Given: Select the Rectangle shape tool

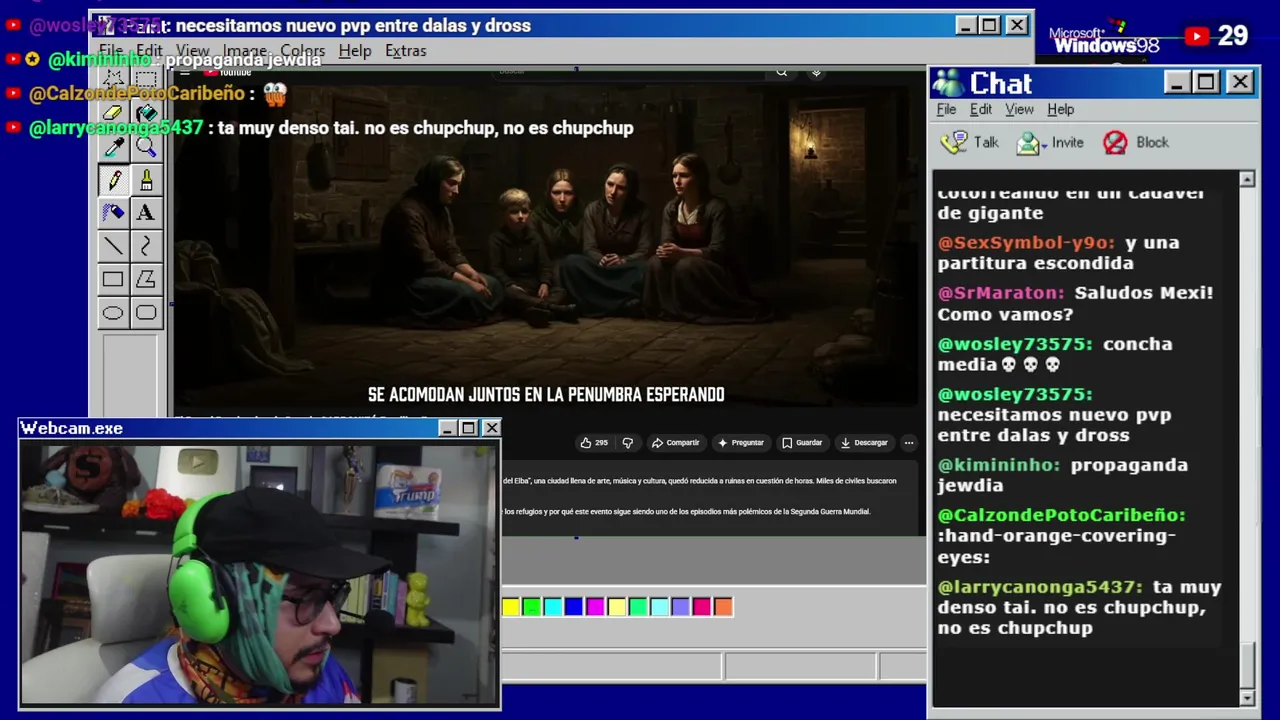Looking at the screenshot, I should coord(113,279).
